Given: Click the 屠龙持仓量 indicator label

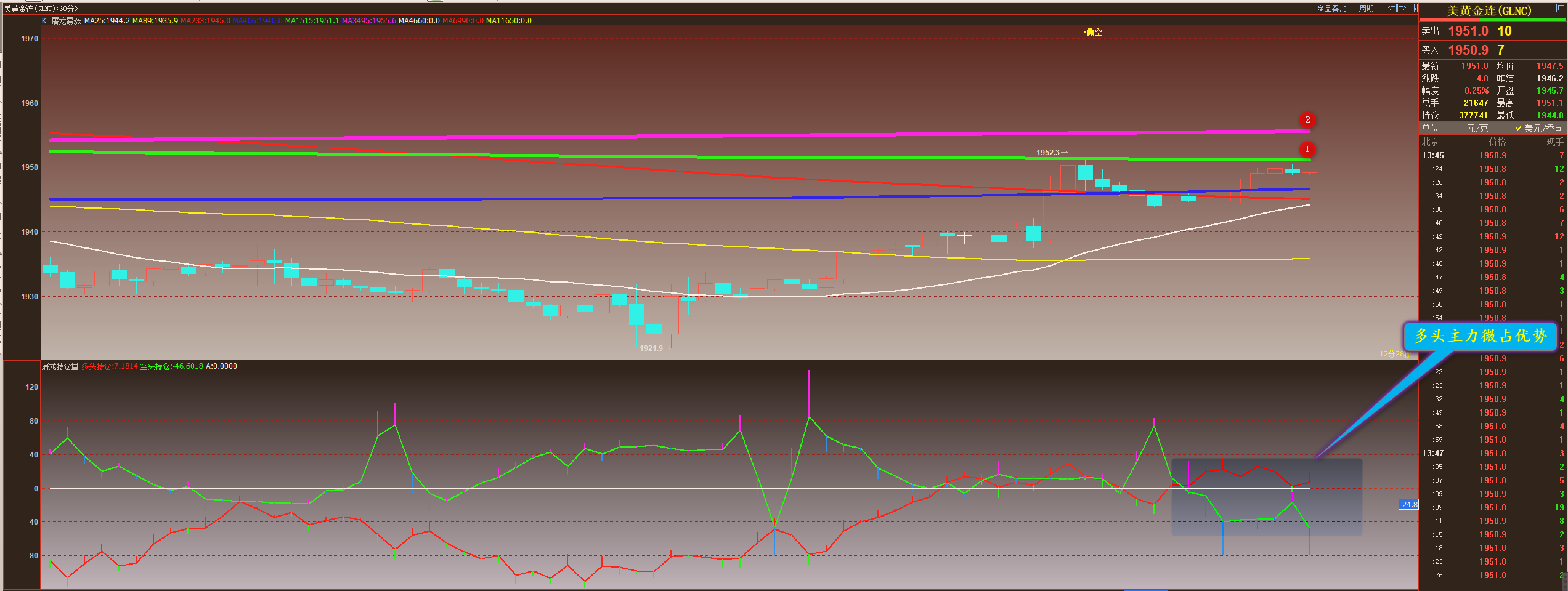Looking at the screenshot, I should tap(60, 366).
